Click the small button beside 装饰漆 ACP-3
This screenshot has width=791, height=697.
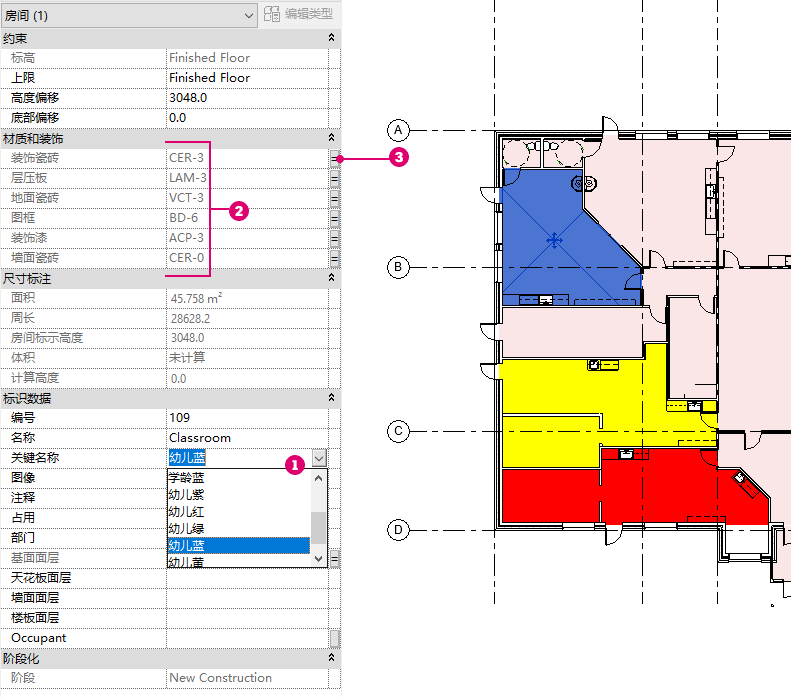[334, 238]
